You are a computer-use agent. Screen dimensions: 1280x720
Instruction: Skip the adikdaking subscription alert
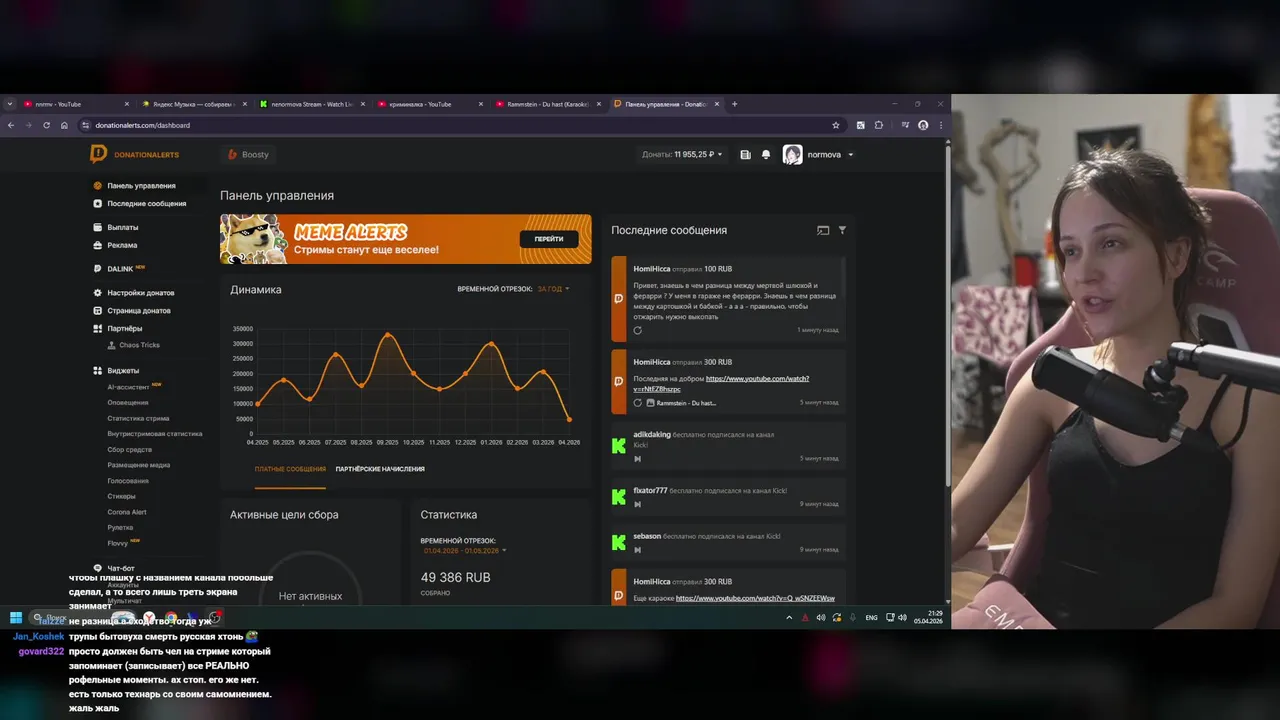click(638, 459)
